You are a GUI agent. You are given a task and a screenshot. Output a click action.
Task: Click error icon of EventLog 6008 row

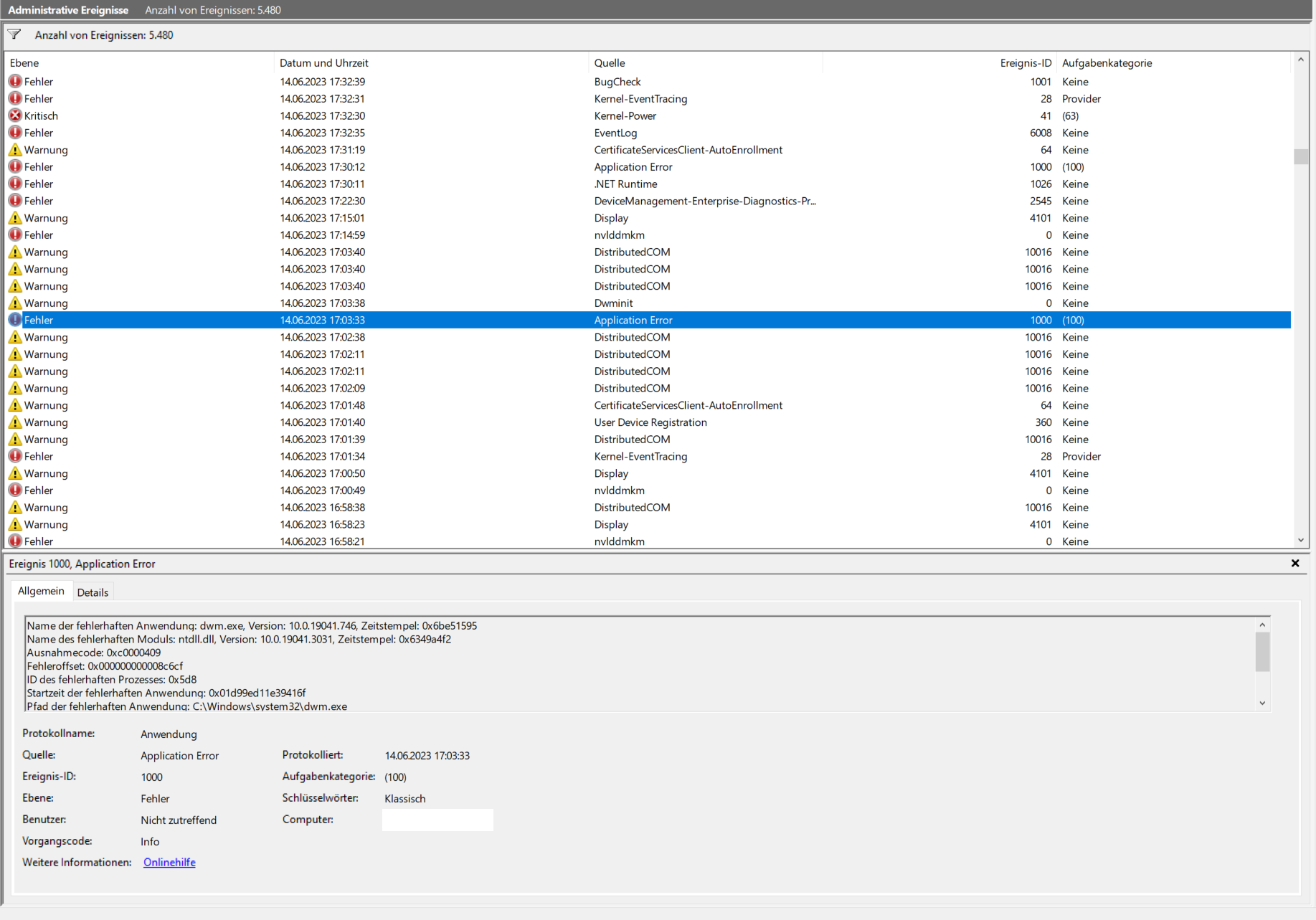pyautogui.click(x=15, y=133)
